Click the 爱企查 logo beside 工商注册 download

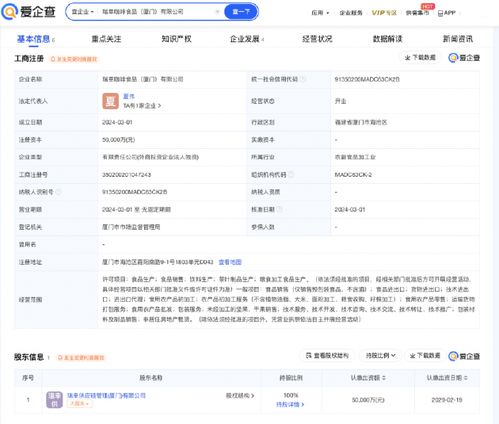point(464,58)
